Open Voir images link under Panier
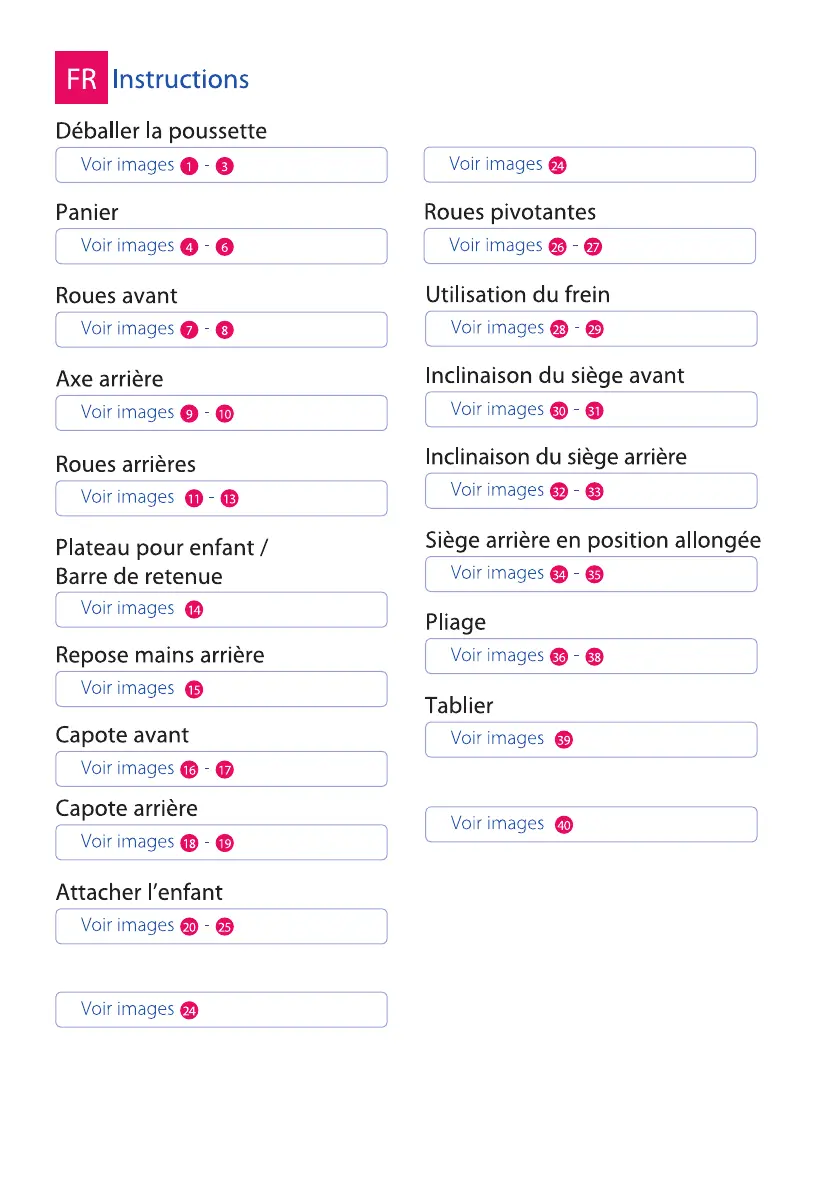The width and height of the screenshot is (839, 1191). 127,246
